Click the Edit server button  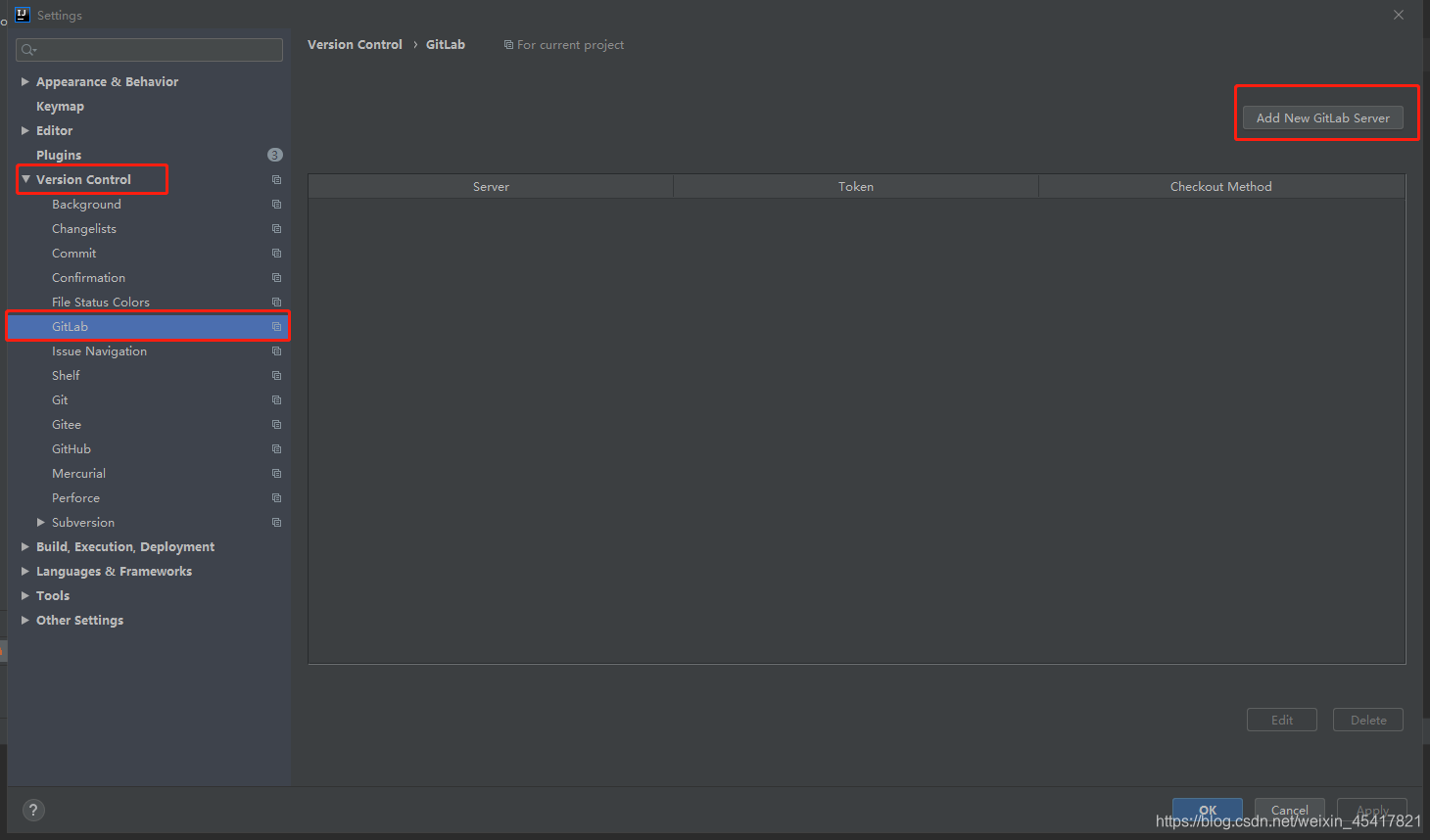(x=1282, y=720)
